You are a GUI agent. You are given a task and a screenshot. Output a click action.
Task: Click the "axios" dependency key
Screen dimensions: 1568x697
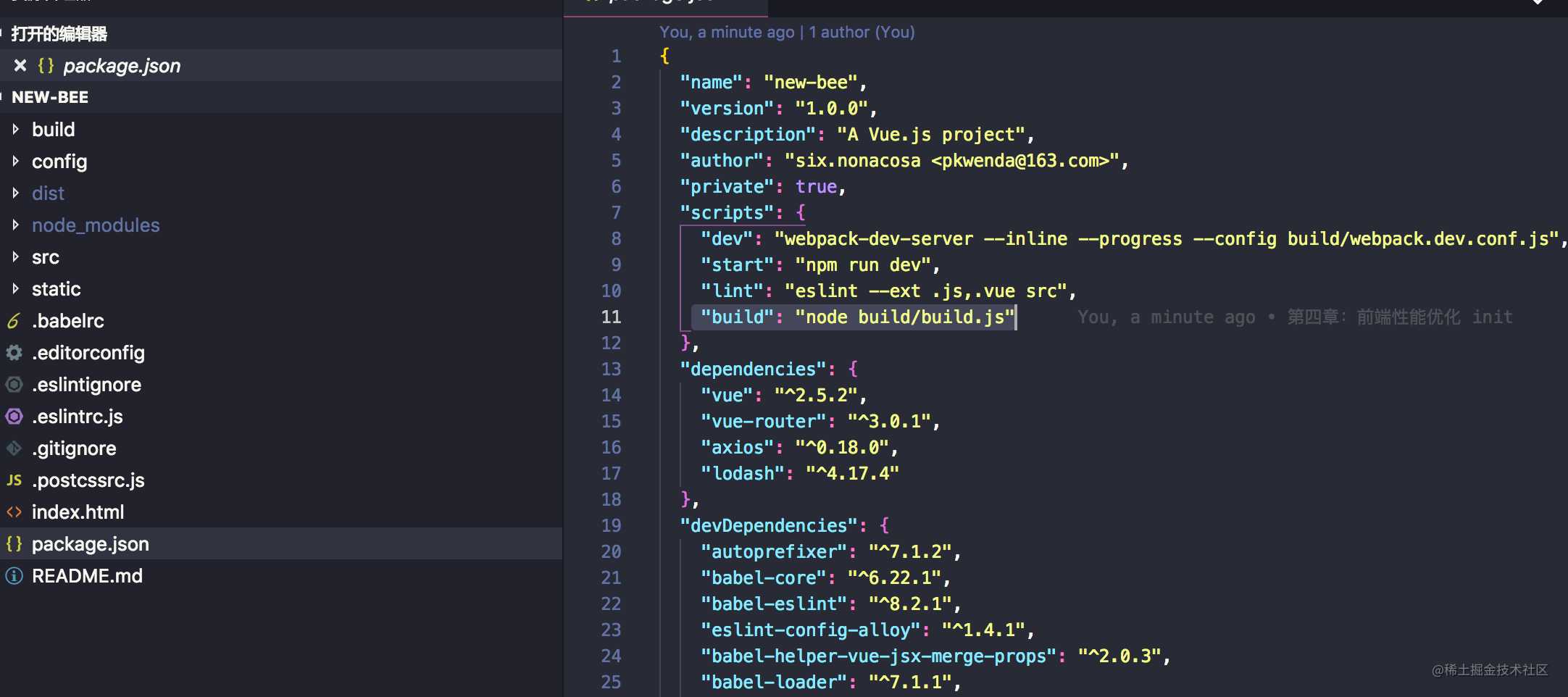(737, 447)
